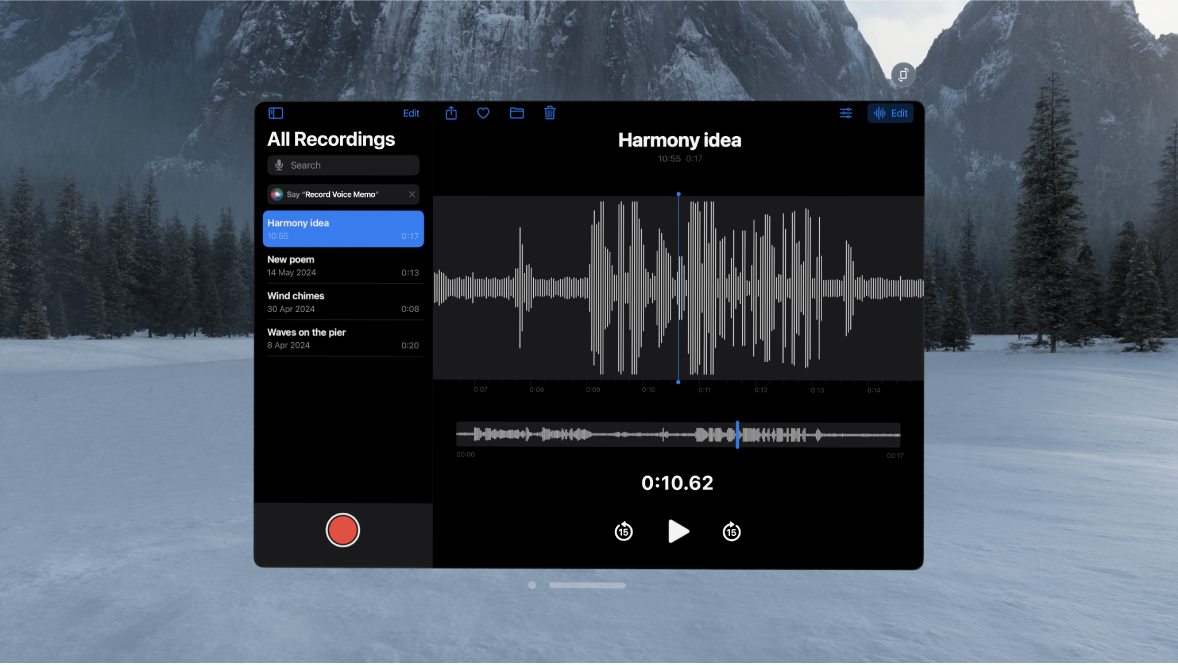
Task: Move the recording to a folder
Action: [x=516, y=113]
